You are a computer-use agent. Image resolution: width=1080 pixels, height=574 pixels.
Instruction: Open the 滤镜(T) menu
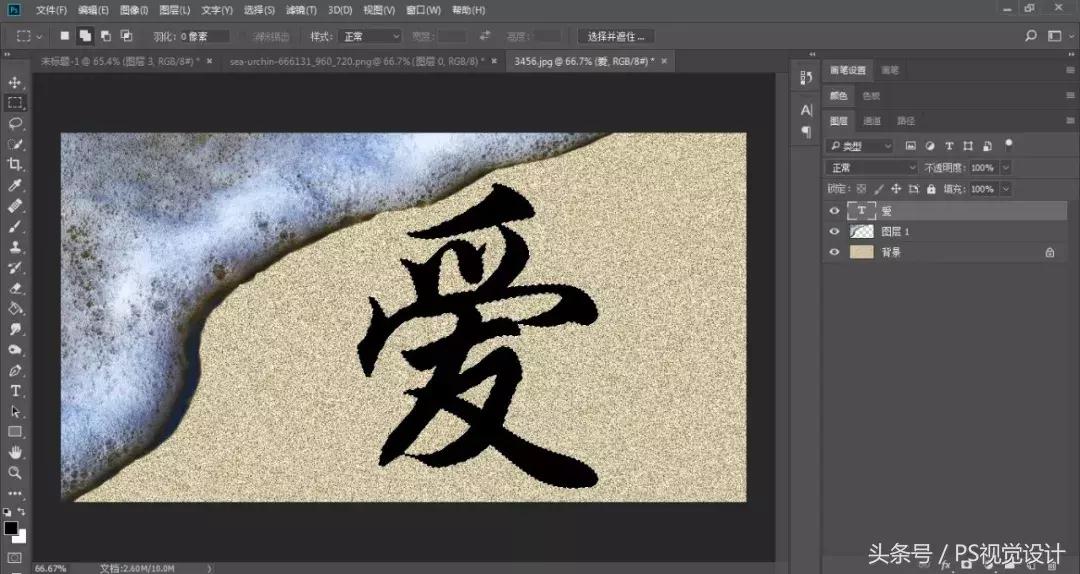pos(302,10)
